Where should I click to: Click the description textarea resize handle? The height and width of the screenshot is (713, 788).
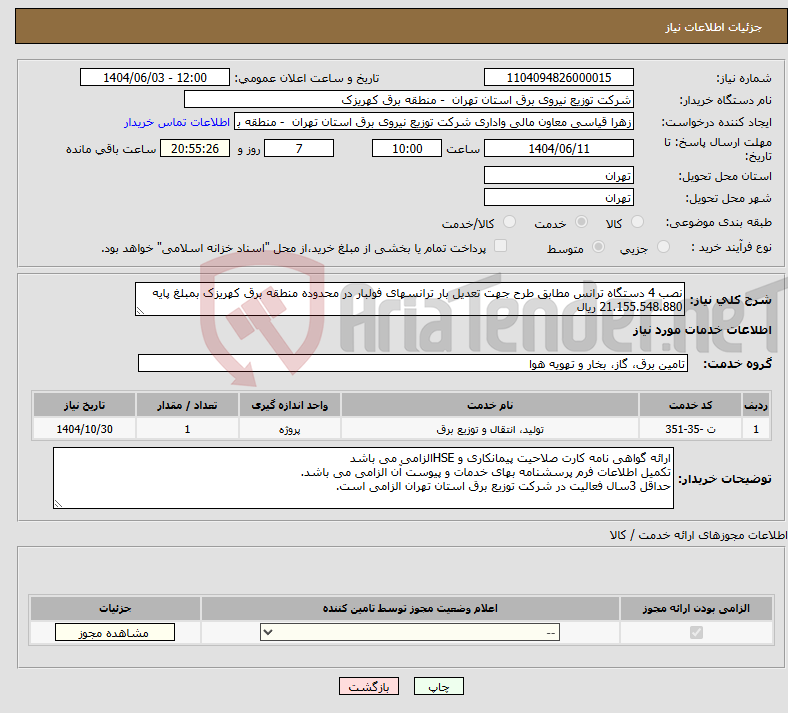[140, 311]
